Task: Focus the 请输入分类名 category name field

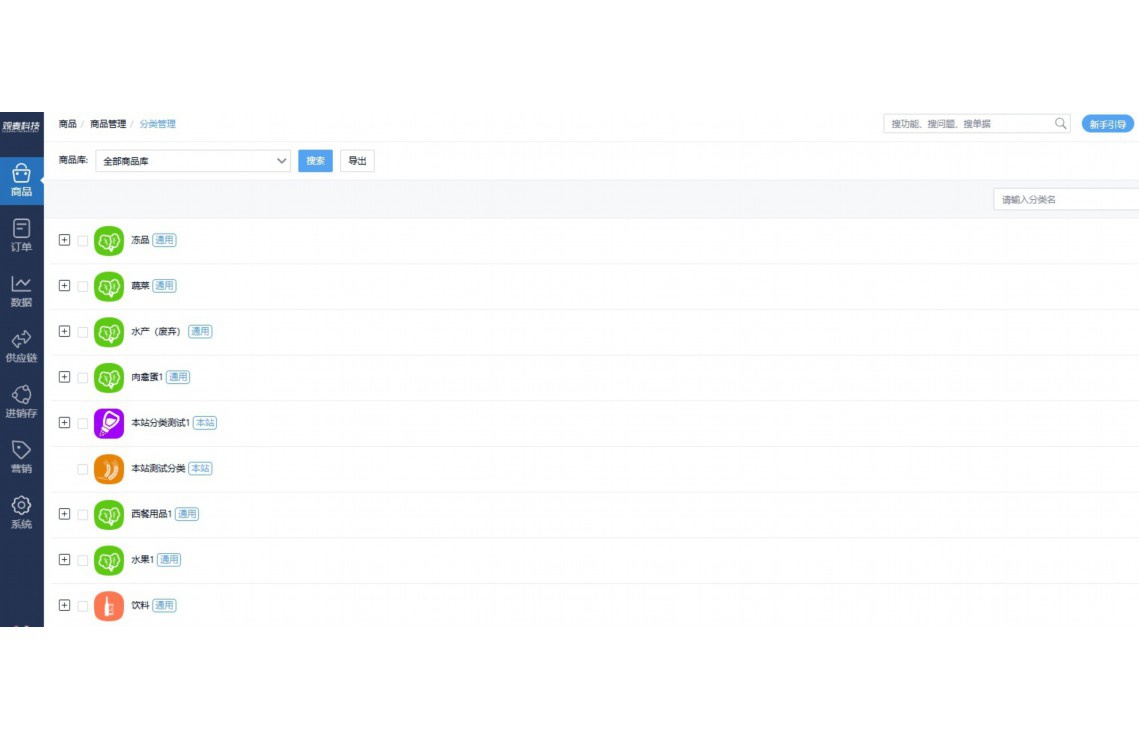Action: 1065,200
